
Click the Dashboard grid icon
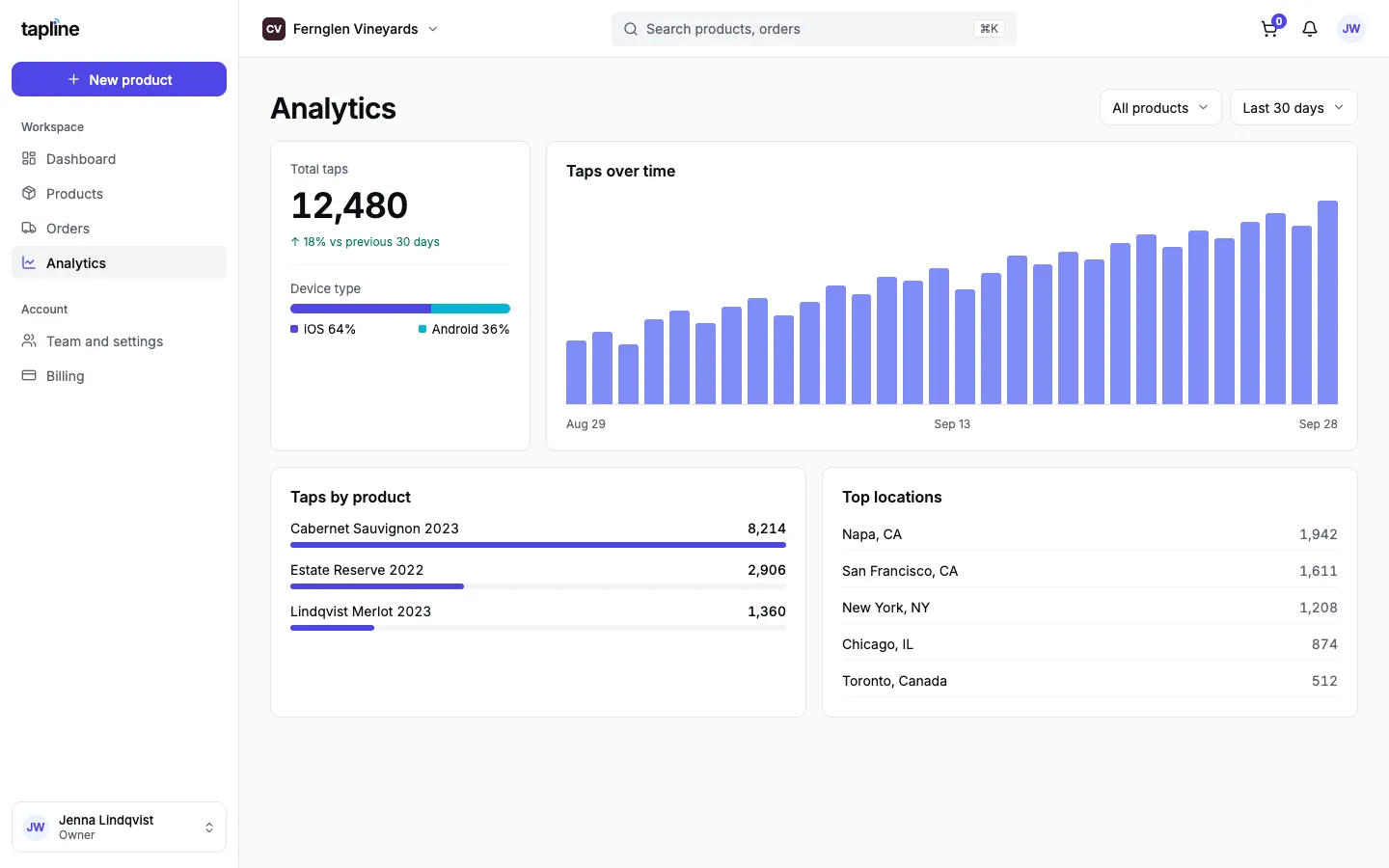(x=29, y=159)
